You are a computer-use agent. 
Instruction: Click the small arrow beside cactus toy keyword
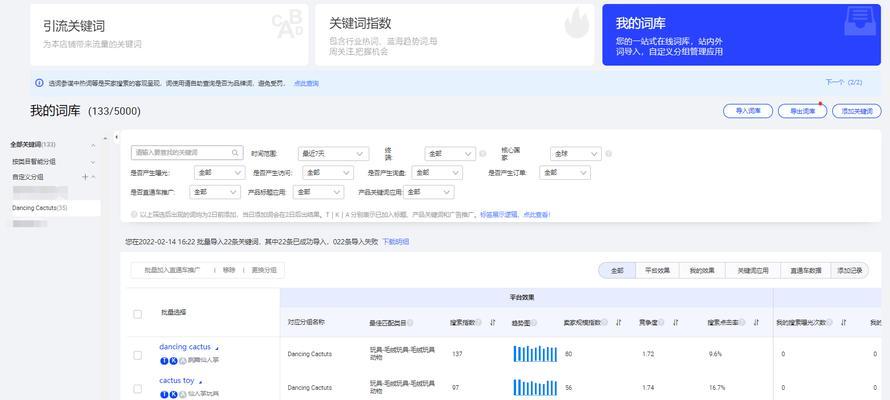(200, 382)
